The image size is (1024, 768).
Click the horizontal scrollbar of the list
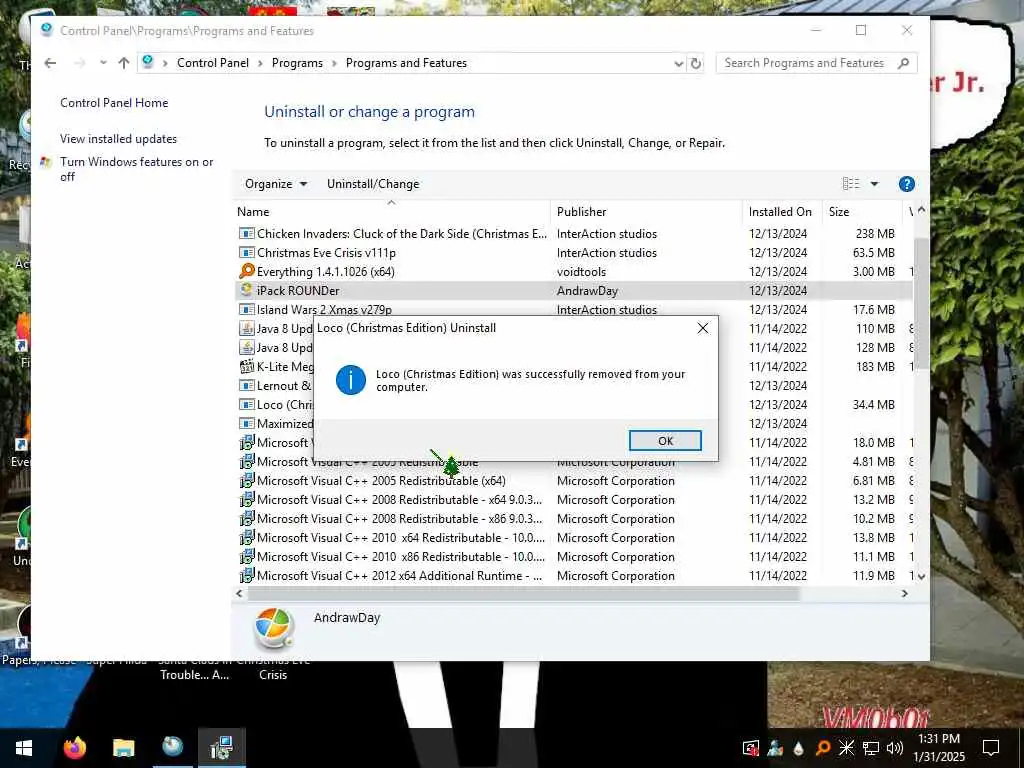pyautogui.click(x=522, y=594)
